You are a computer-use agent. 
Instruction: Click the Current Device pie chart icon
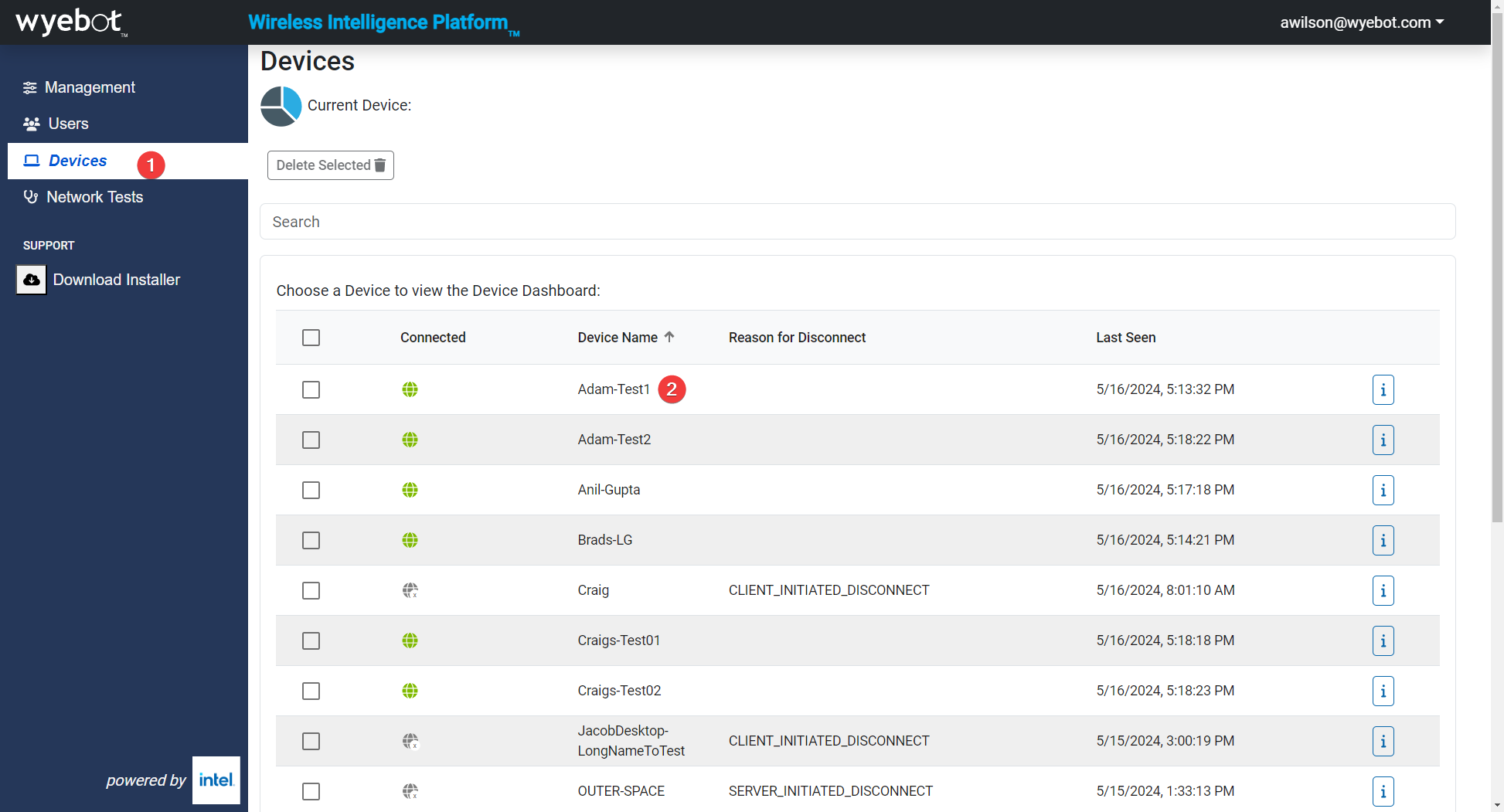click(281, 106)
